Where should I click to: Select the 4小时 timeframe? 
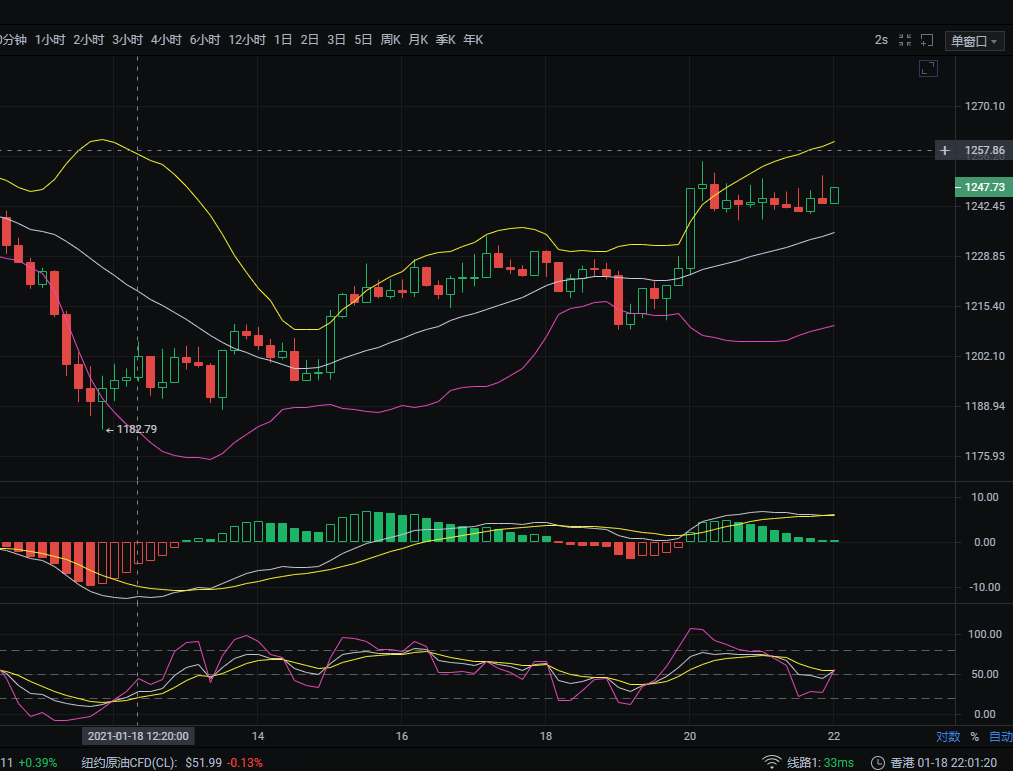coord(166,40)
